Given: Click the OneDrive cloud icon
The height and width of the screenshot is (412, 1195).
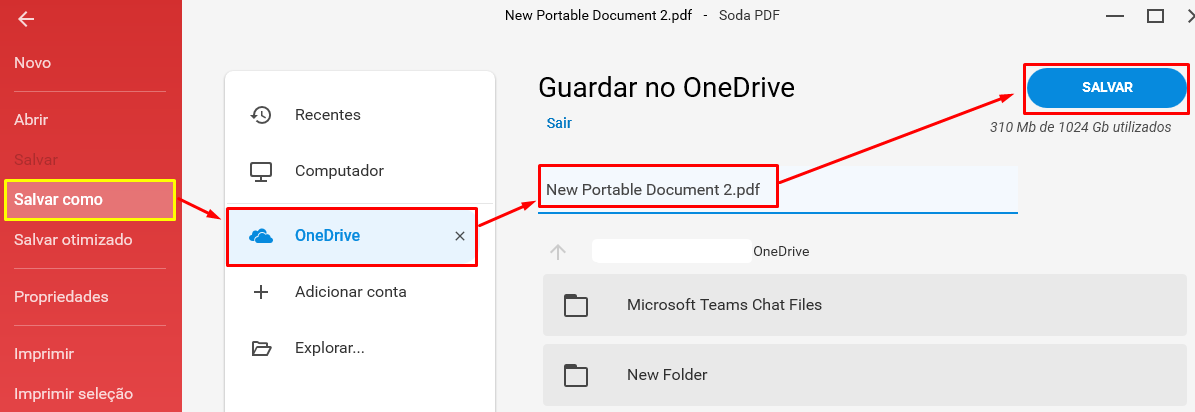Looking at the screenshot, I should coord(261,236).
